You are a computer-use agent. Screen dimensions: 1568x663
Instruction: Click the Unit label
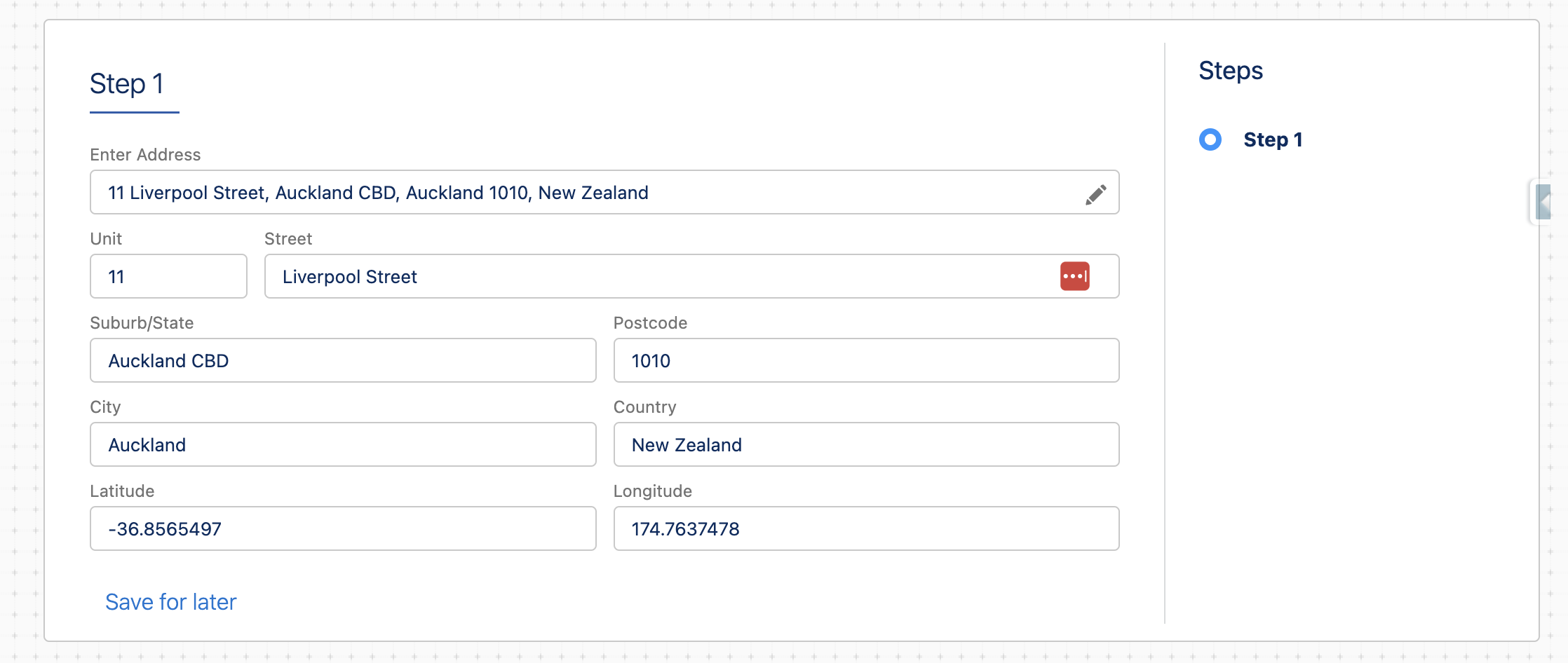pyautogui.click(x=106, y=239)
